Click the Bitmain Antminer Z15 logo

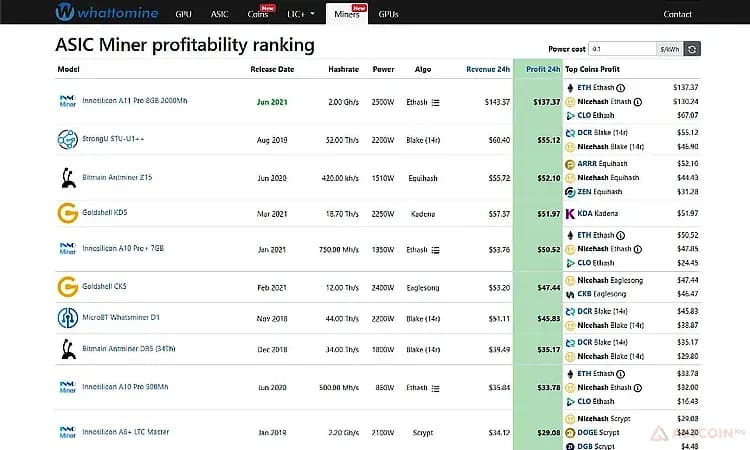tap(68, 177)
